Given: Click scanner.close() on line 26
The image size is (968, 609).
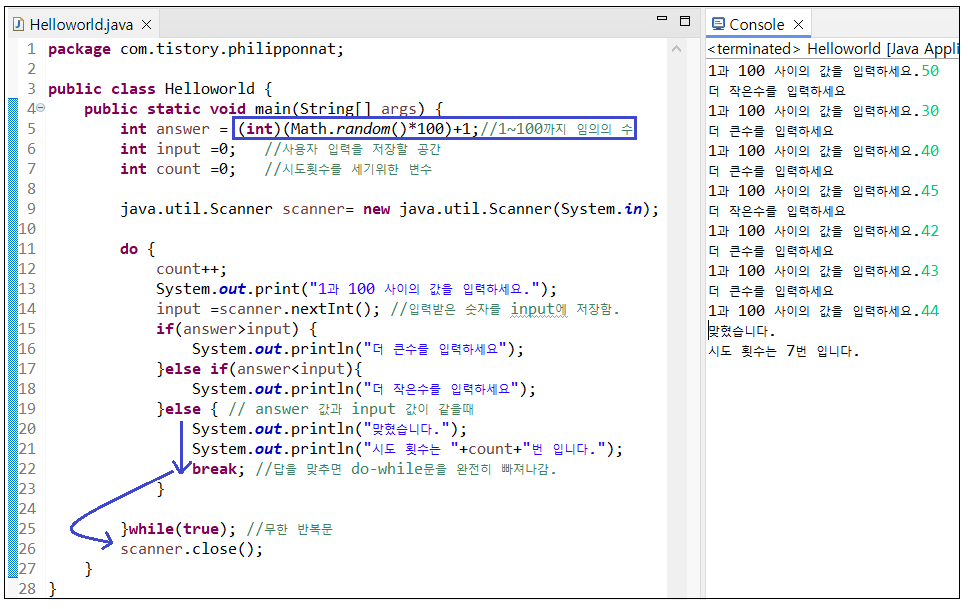Looking at the screenshot, I should pos(191,549).
